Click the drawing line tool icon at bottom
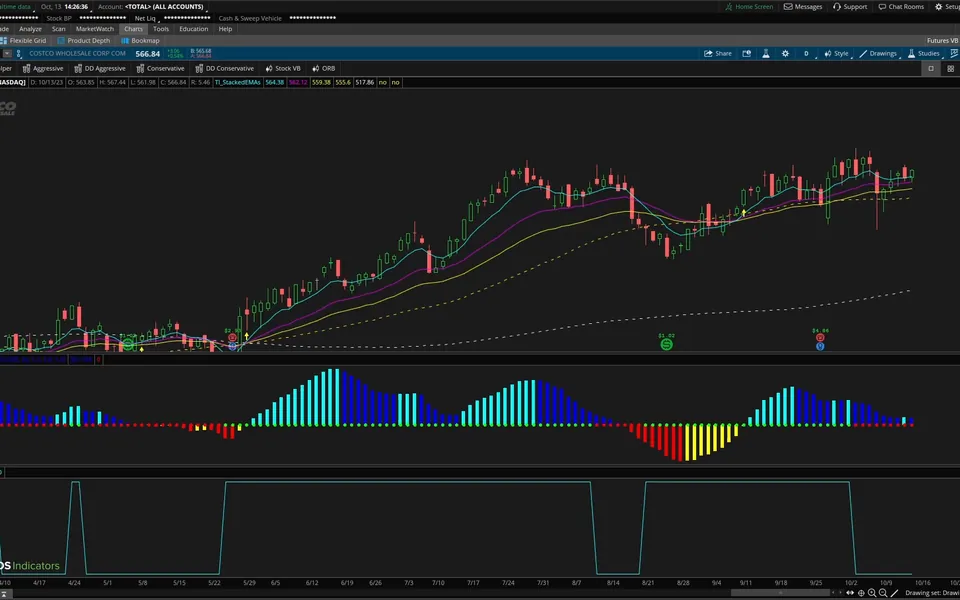 click(894, 593)
